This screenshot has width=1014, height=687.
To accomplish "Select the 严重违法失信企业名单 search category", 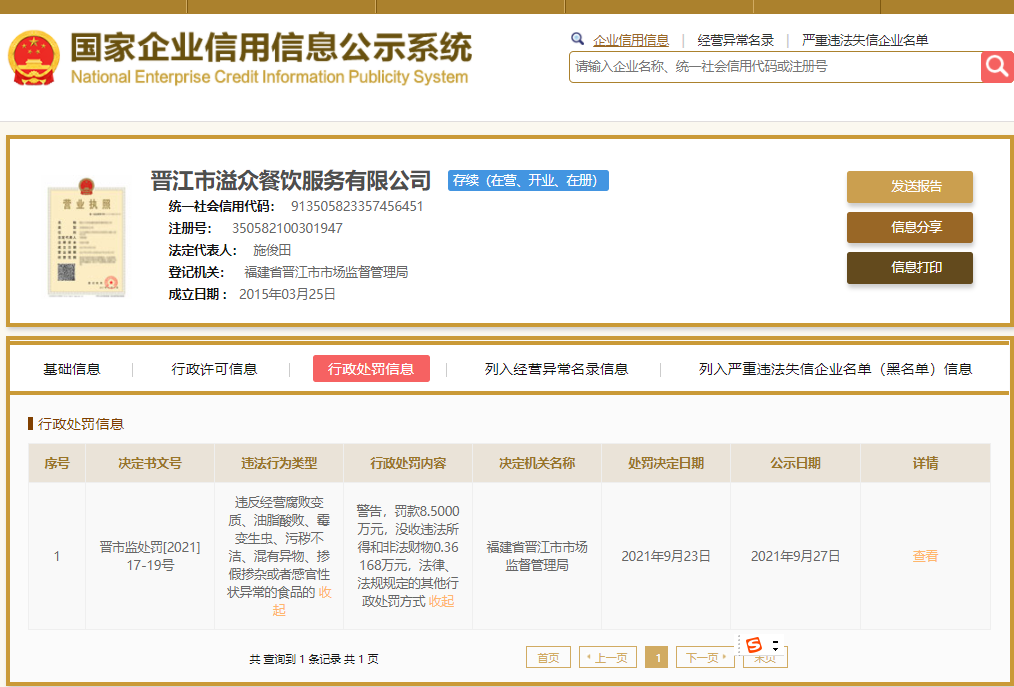I will coord(865,40).
